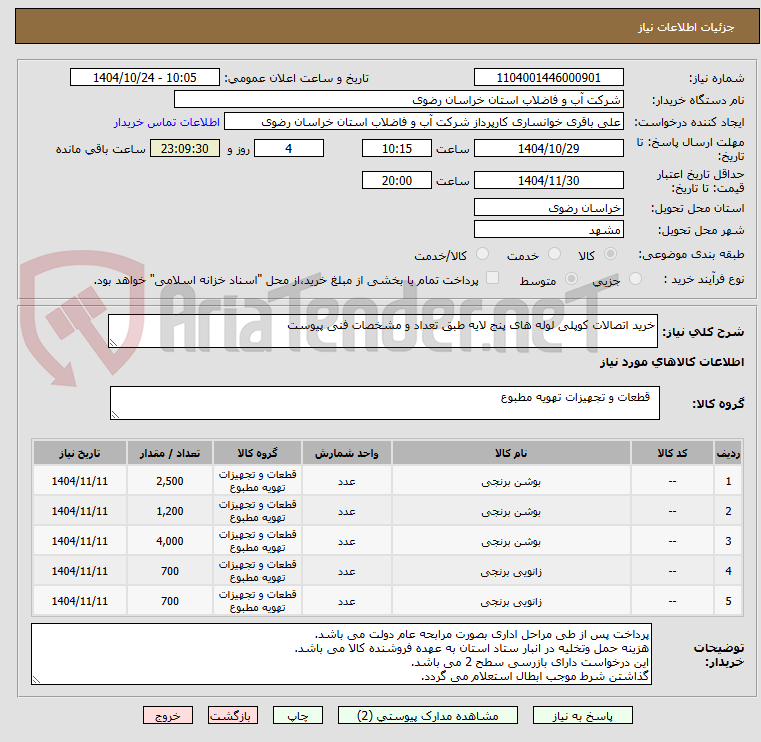Select the متوسط purchase type radio
The image size is (761, 742).
(572, 279)
